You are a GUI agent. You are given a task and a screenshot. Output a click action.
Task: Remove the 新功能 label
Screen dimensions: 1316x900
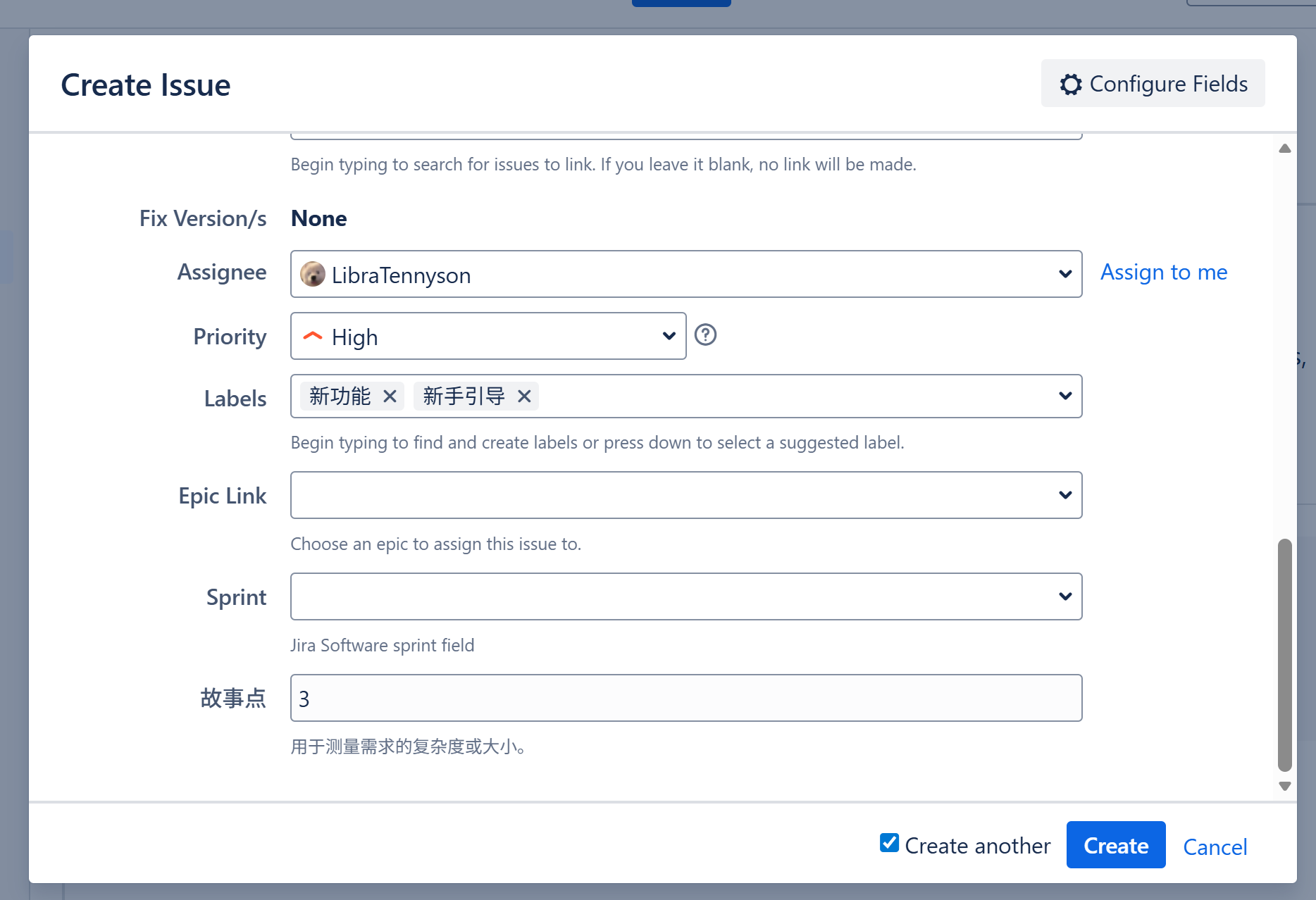[x=390, y=396]
